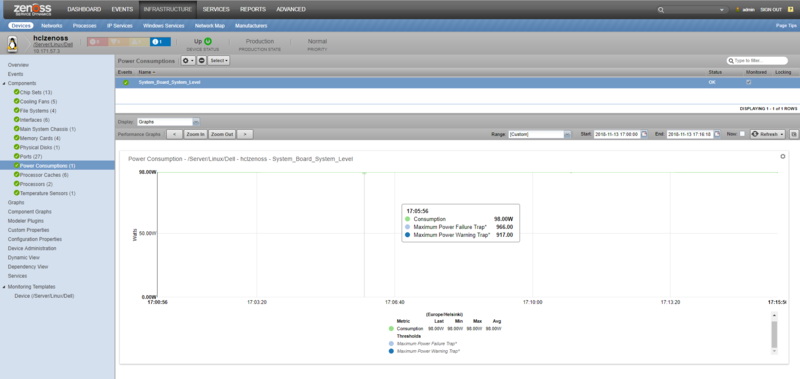Enable the Now checkbox
Image resolution: width=800 pixels, height=379 pixels.
click(x=742, y=134)
